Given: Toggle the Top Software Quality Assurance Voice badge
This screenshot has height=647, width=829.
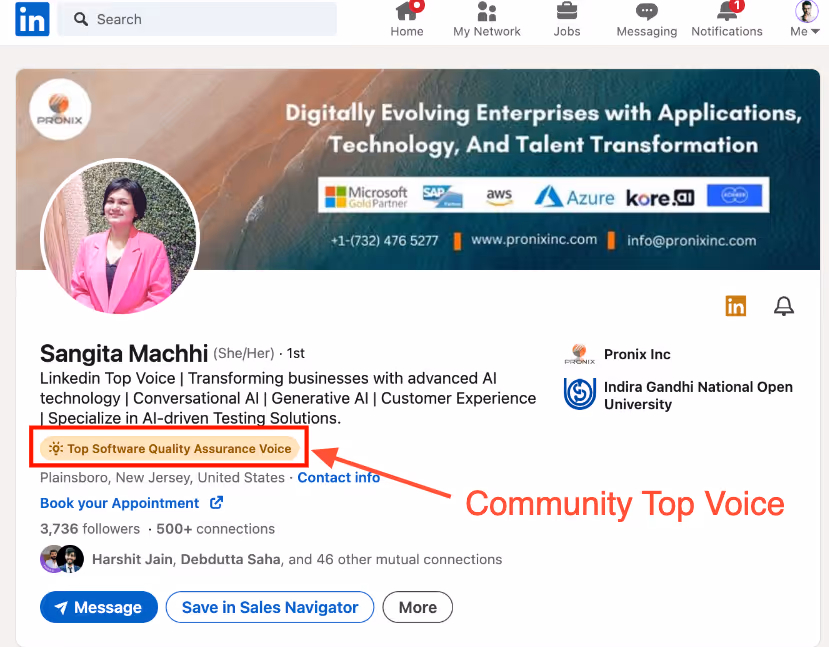Looking at the screenshot, I should coord(168,447).
